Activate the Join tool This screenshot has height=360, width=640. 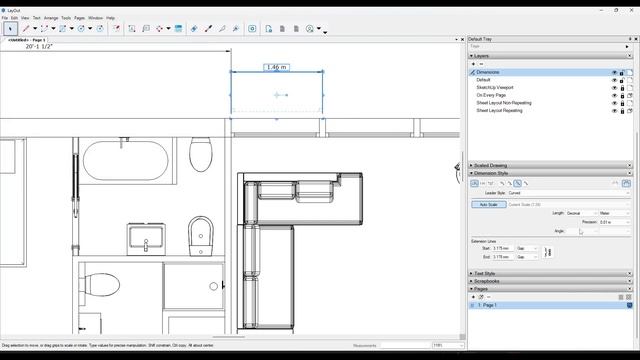pos(236,29)
